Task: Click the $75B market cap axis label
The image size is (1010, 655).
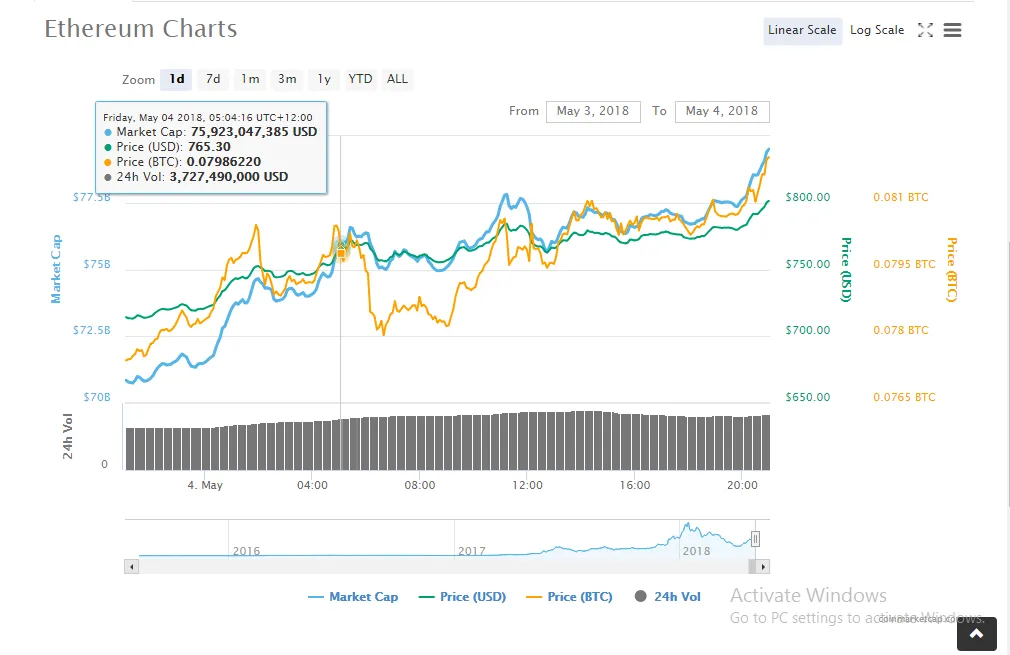Action: click(x=97, y=264)
